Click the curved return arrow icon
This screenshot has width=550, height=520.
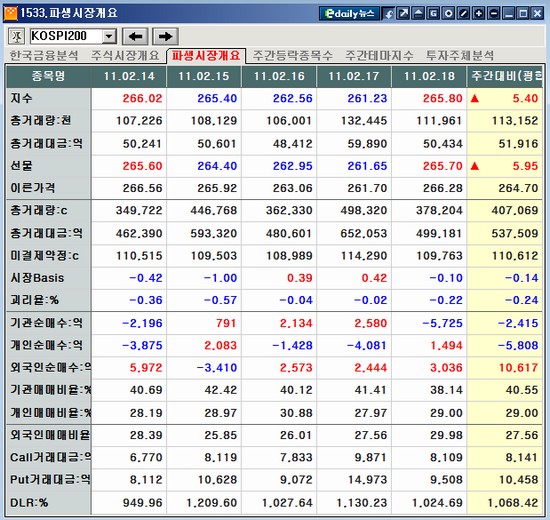pos(388,14)
